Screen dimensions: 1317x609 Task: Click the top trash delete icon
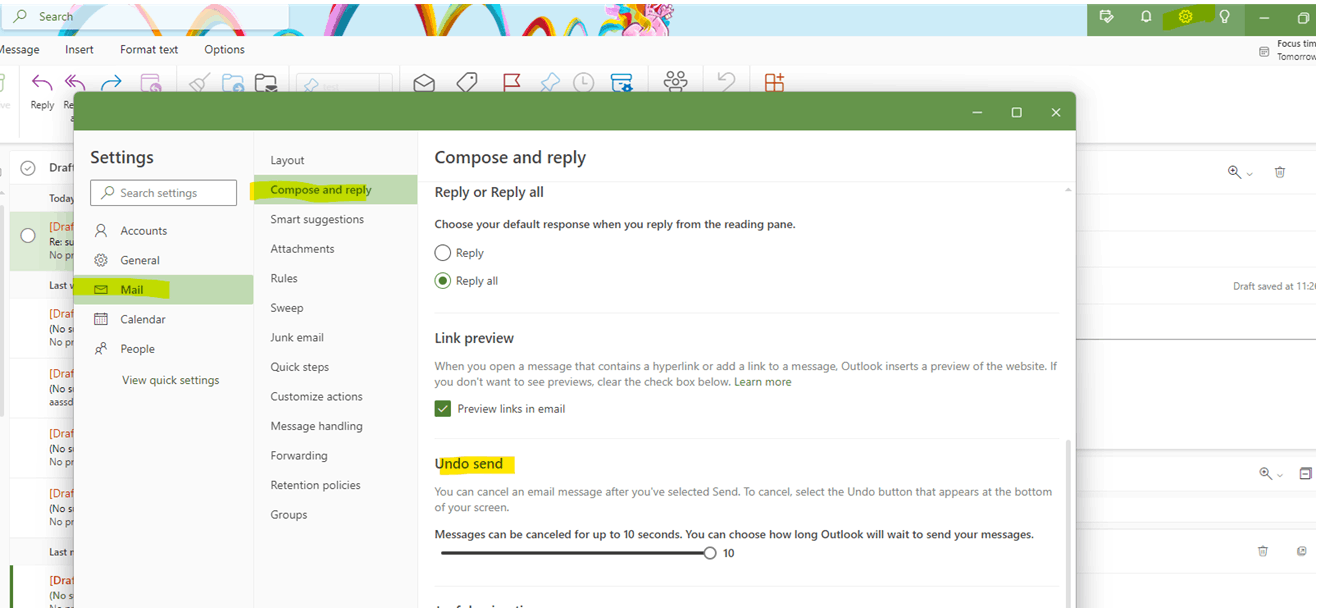(x=1280, y=172)
